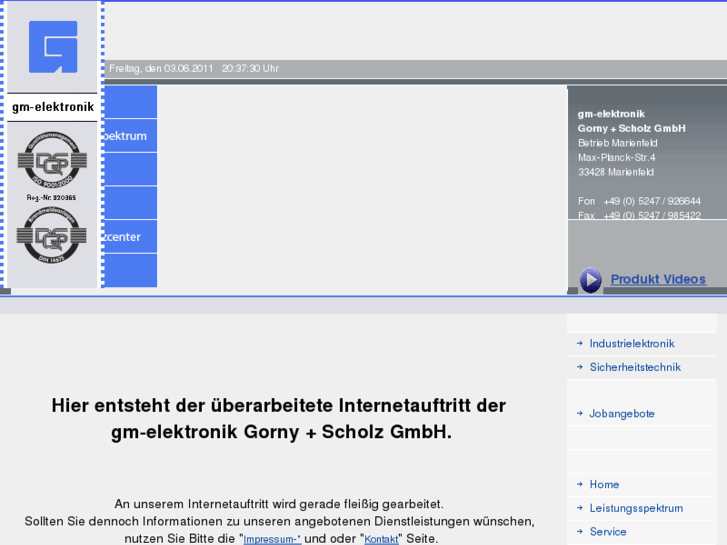Click the date and time text 'Freitag, den 03.06.2011'

point(161,69)
